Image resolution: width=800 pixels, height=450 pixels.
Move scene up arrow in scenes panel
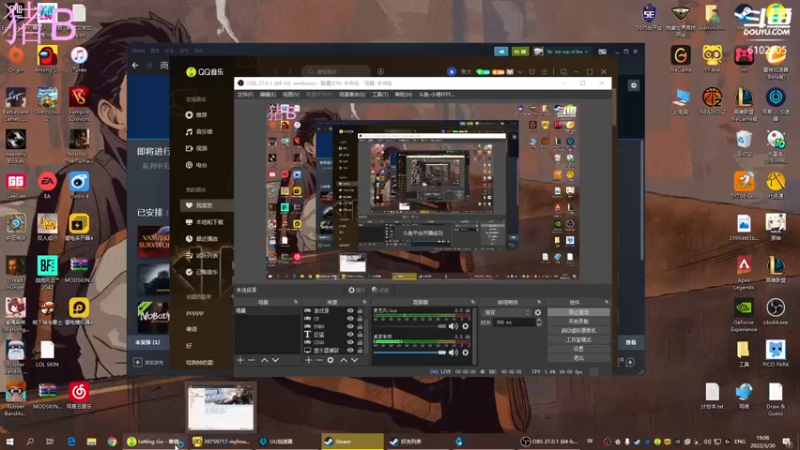pos(264,360)
